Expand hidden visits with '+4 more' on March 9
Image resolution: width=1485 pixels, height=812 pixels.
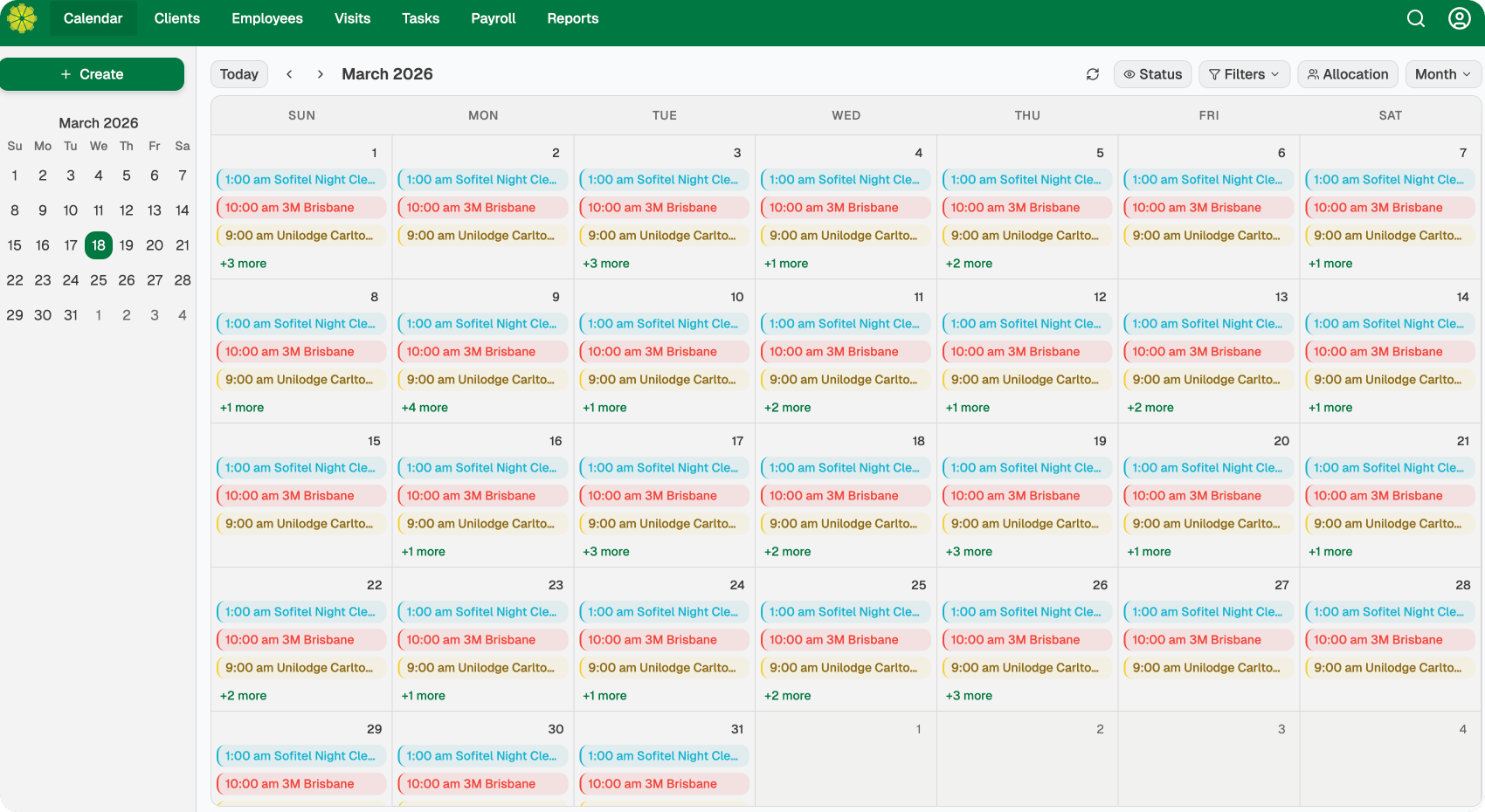coord(425,407)
